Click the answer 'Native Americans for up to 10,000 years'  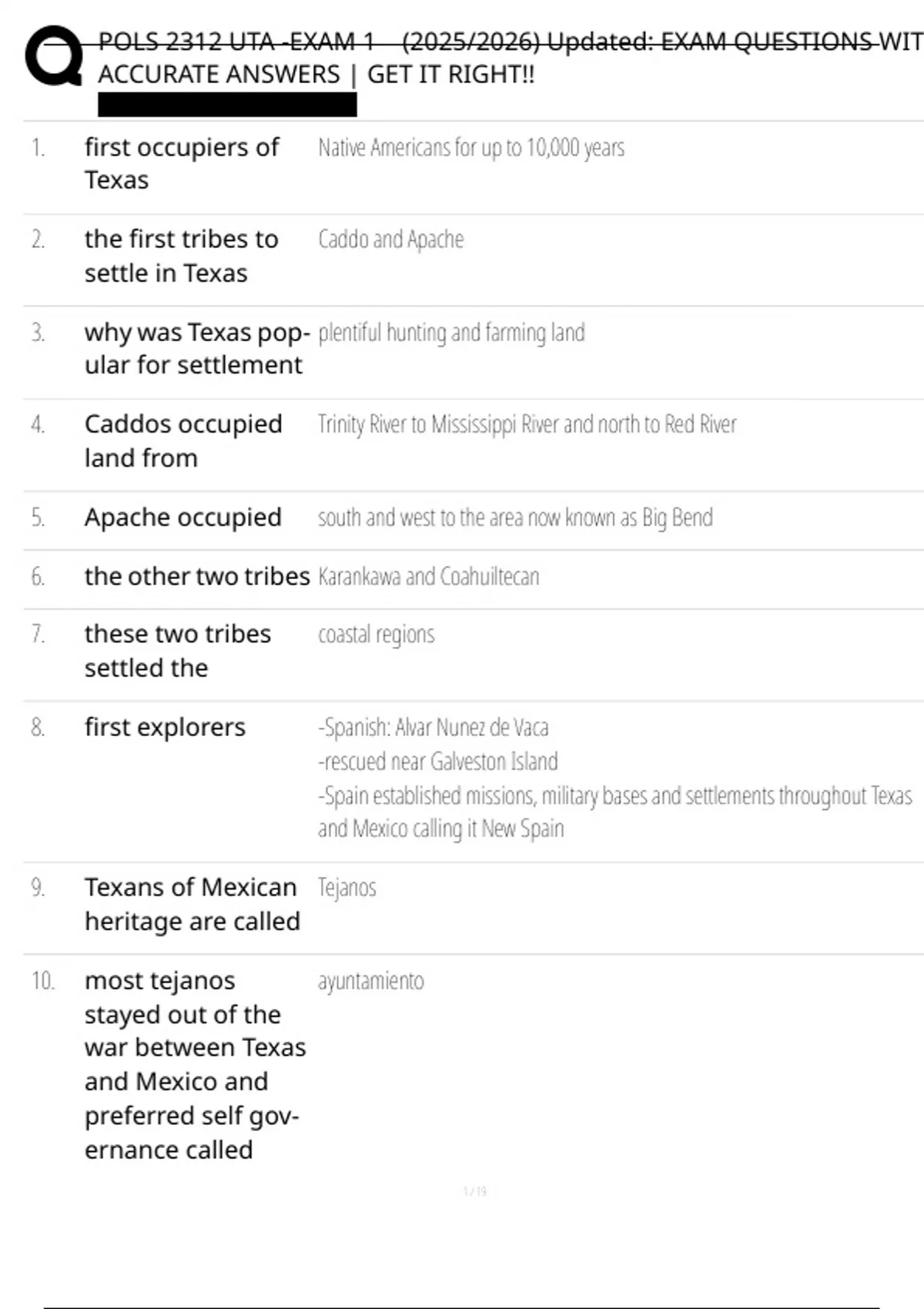click(470, 147)
